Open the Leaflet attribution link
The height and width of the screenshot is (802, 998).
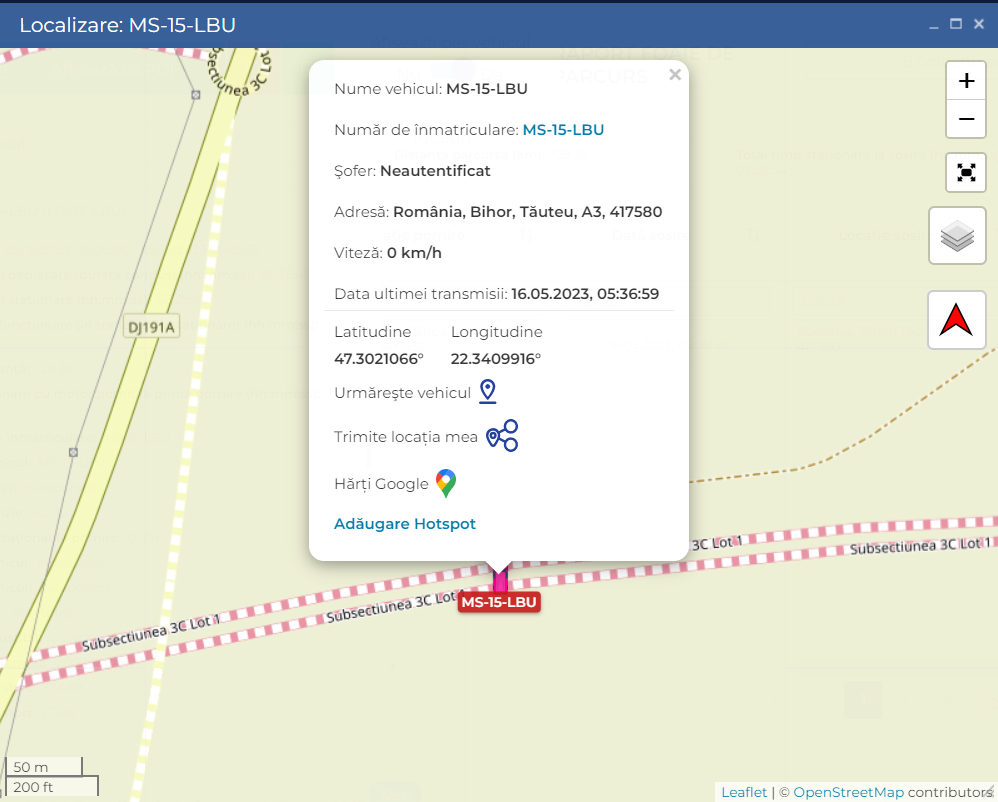[x=744, y=792]
